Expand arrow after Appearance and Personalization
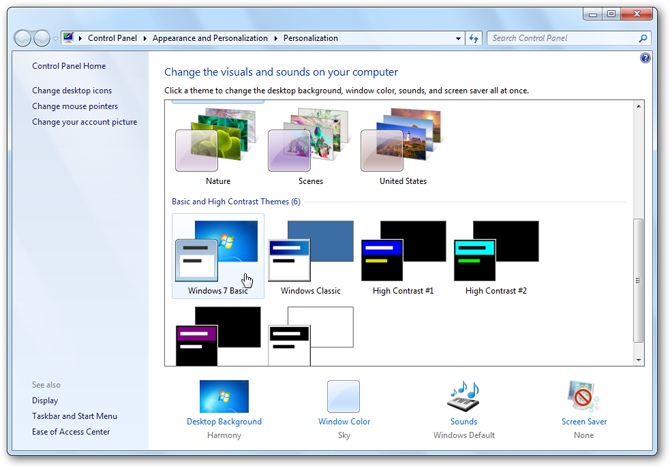 tap(276, 38)
